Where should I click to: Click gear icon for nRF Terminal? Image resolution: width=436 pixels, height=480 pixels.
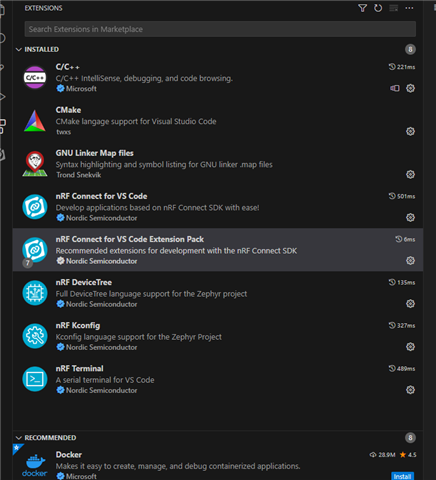click(x=410, y=390)
